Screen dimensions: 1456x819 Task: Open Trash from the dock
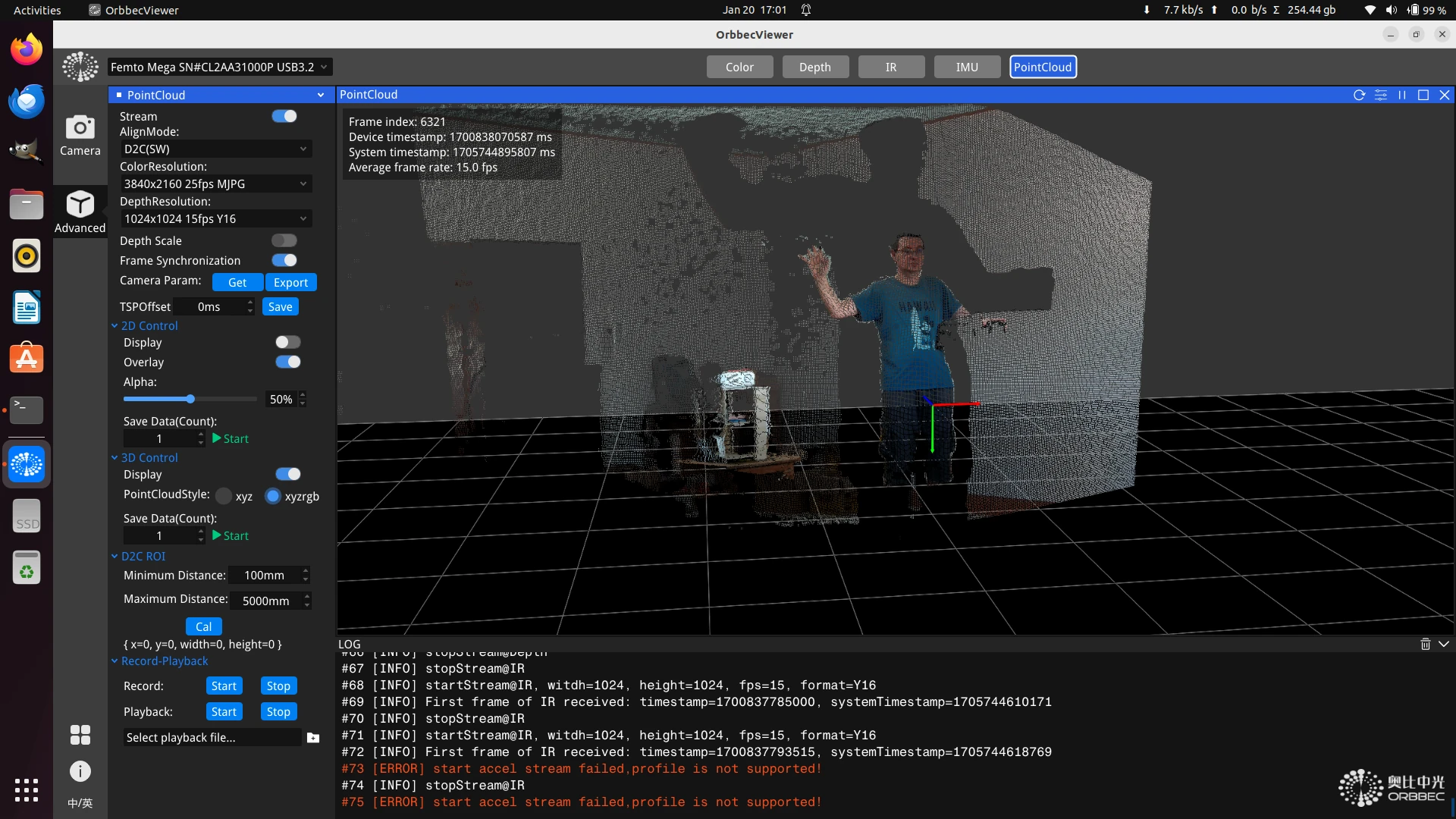[x=27, y=567]
